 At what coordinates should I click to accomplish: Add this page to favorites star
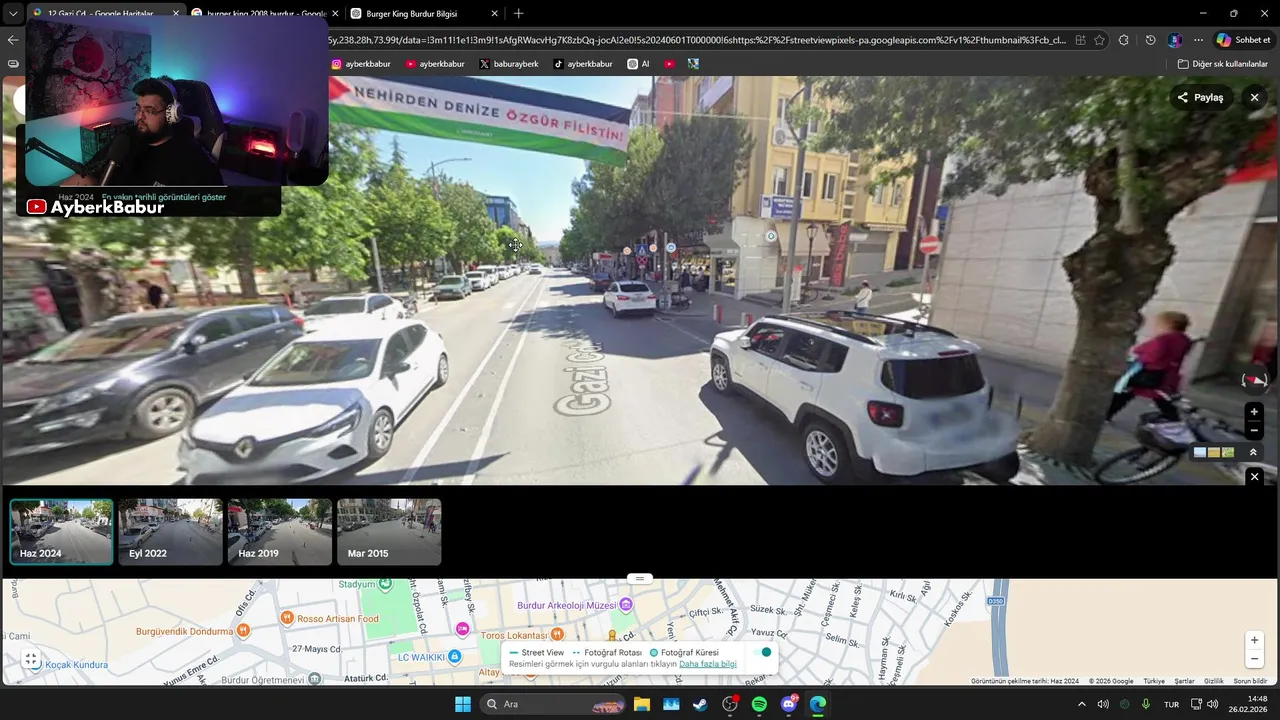click(x=1099, y=40)
